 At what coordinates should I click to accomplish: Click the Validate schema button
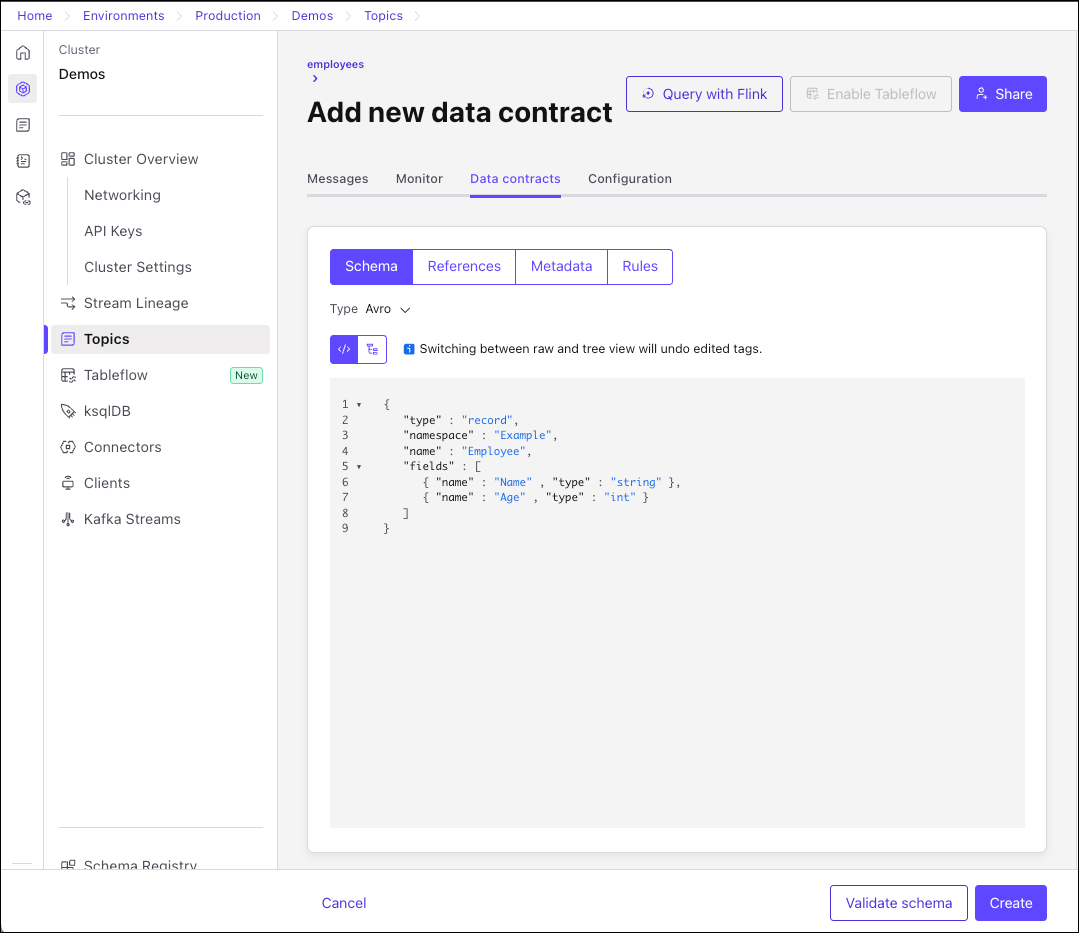[x=898, y=903]
